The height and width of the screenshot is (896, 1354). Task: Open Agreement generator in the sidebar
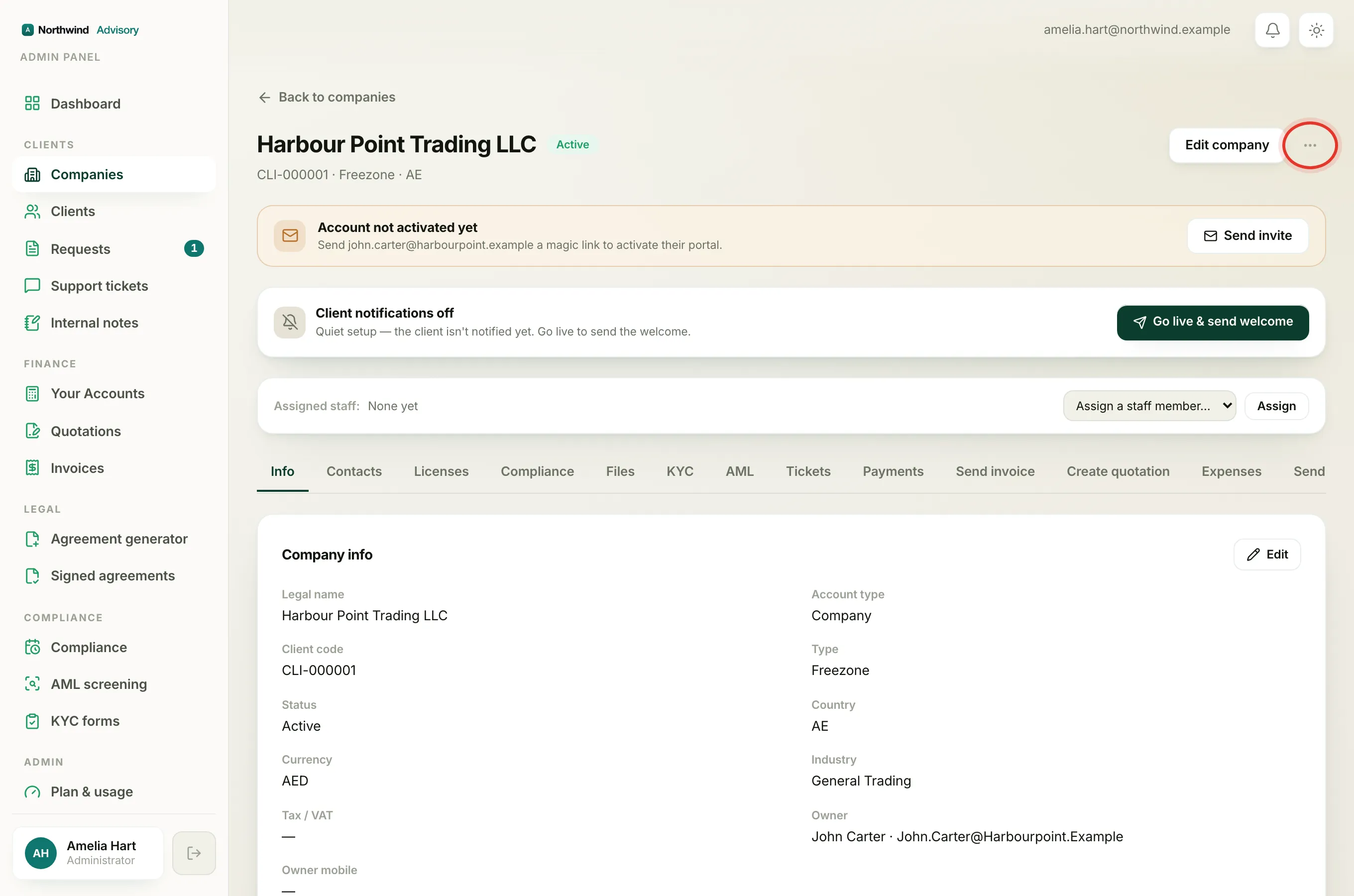(x=113, y=539)
